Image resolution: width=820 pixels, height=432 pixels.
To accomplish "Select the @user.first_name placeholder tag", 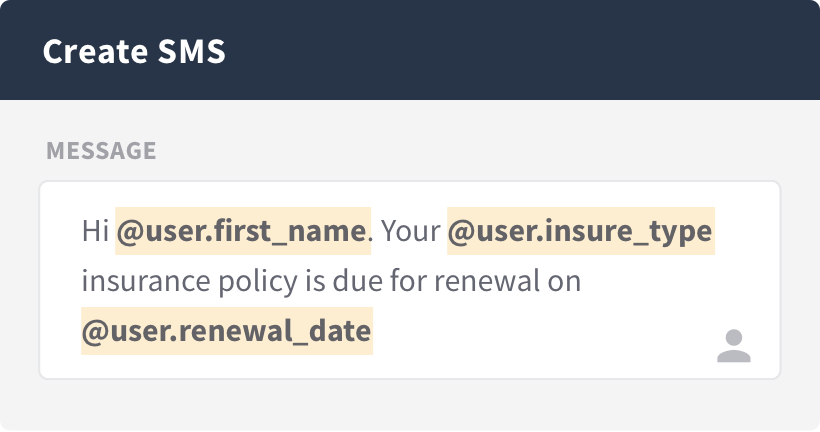I will [243, 231].
